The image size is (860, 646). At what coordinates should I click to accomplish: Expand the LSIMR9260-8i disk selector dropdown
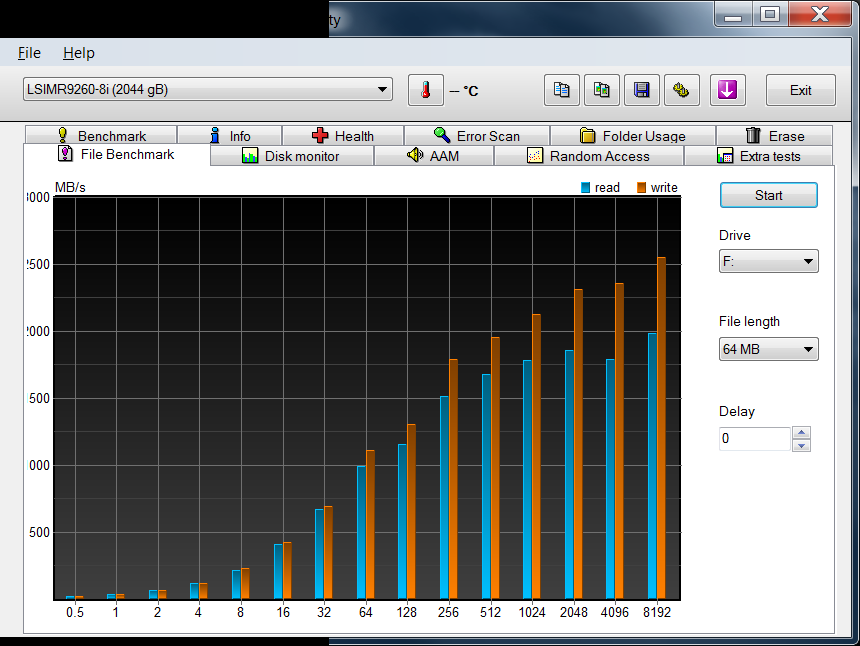[x=207, y=90]
